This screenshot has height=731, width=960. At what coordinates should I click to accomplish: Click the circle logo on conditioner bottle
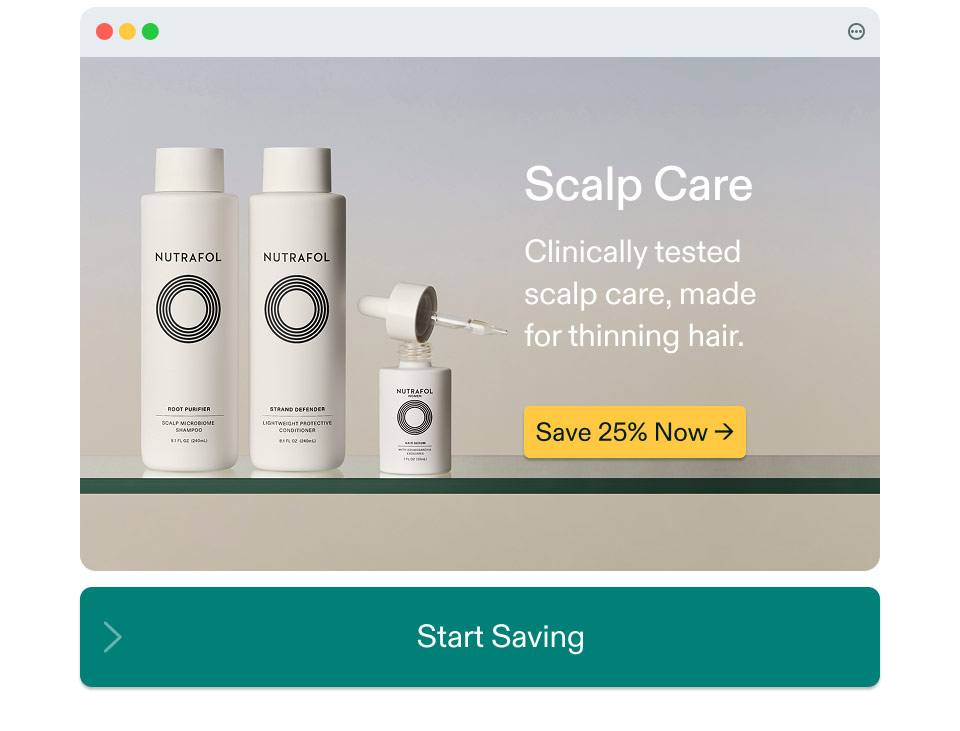(x=296, y=308)
